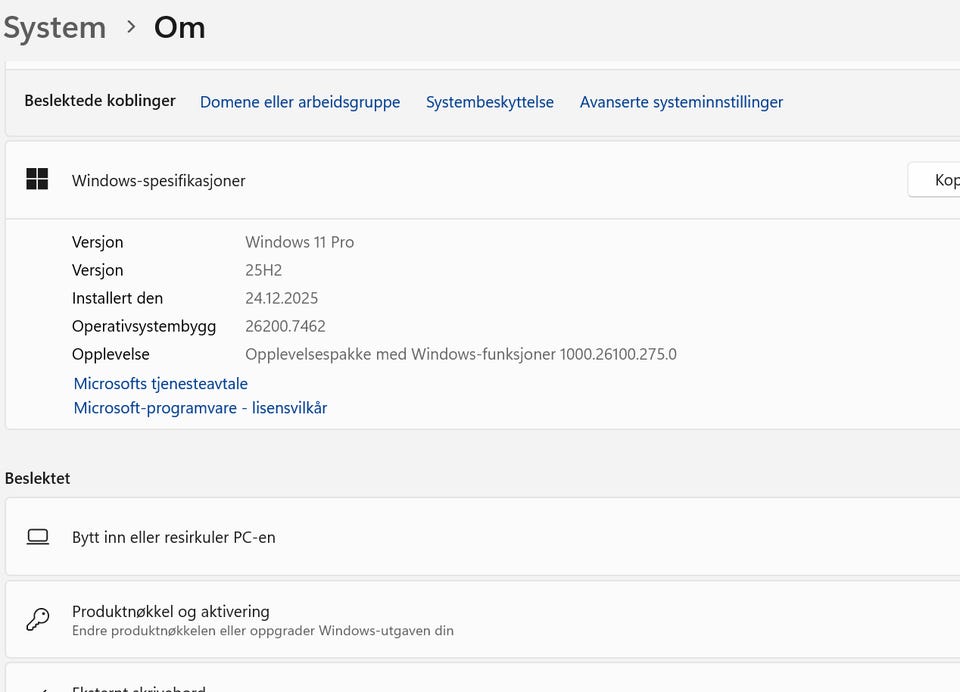Open Microsoft-programvare lisensvilkår
Viewport: 960px width, 692px height.
click(199, 408)
